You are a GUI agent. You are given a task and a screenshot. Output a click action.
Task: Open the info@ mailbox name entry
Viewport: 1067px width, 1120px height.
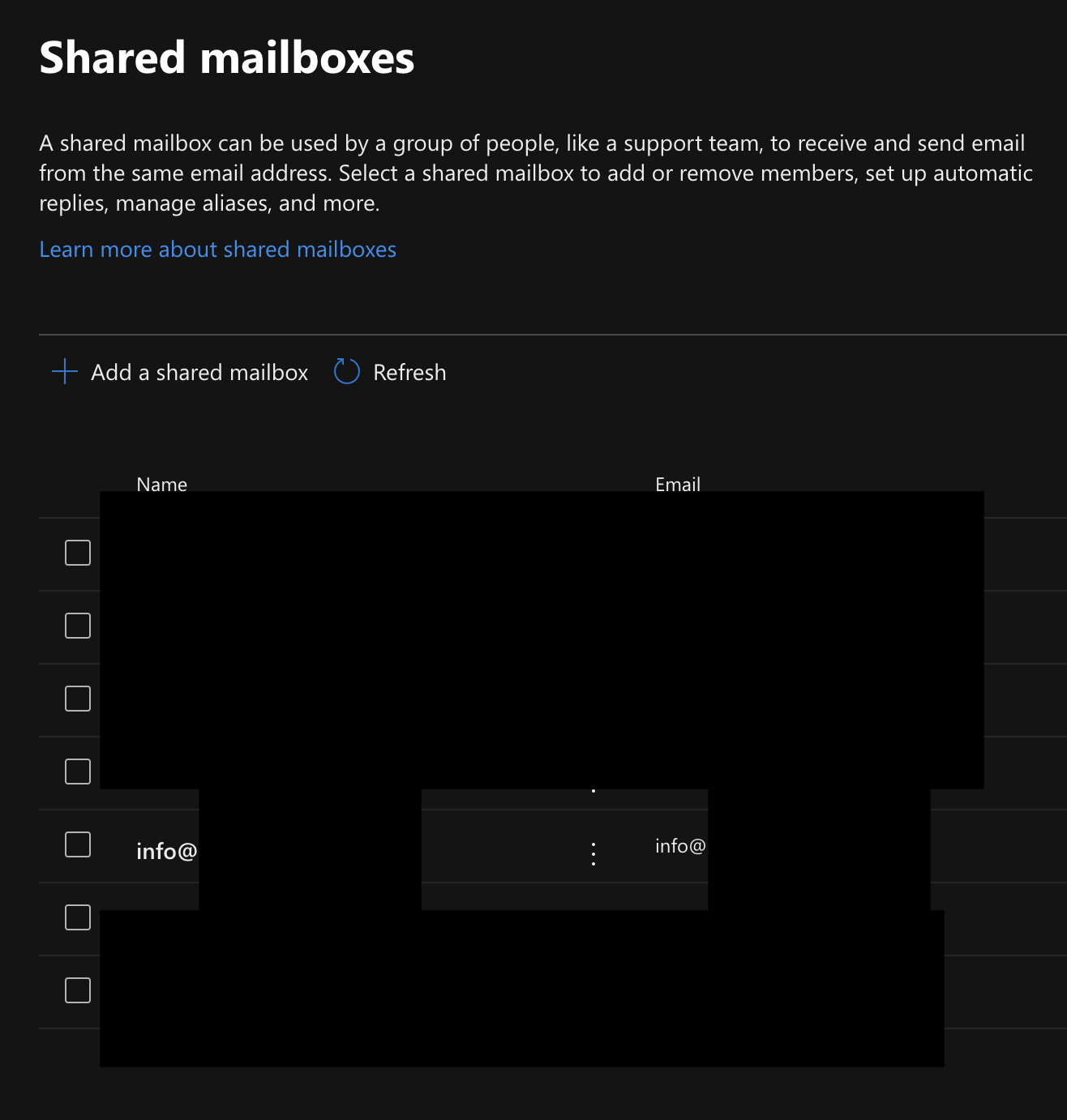pos(166,851)
